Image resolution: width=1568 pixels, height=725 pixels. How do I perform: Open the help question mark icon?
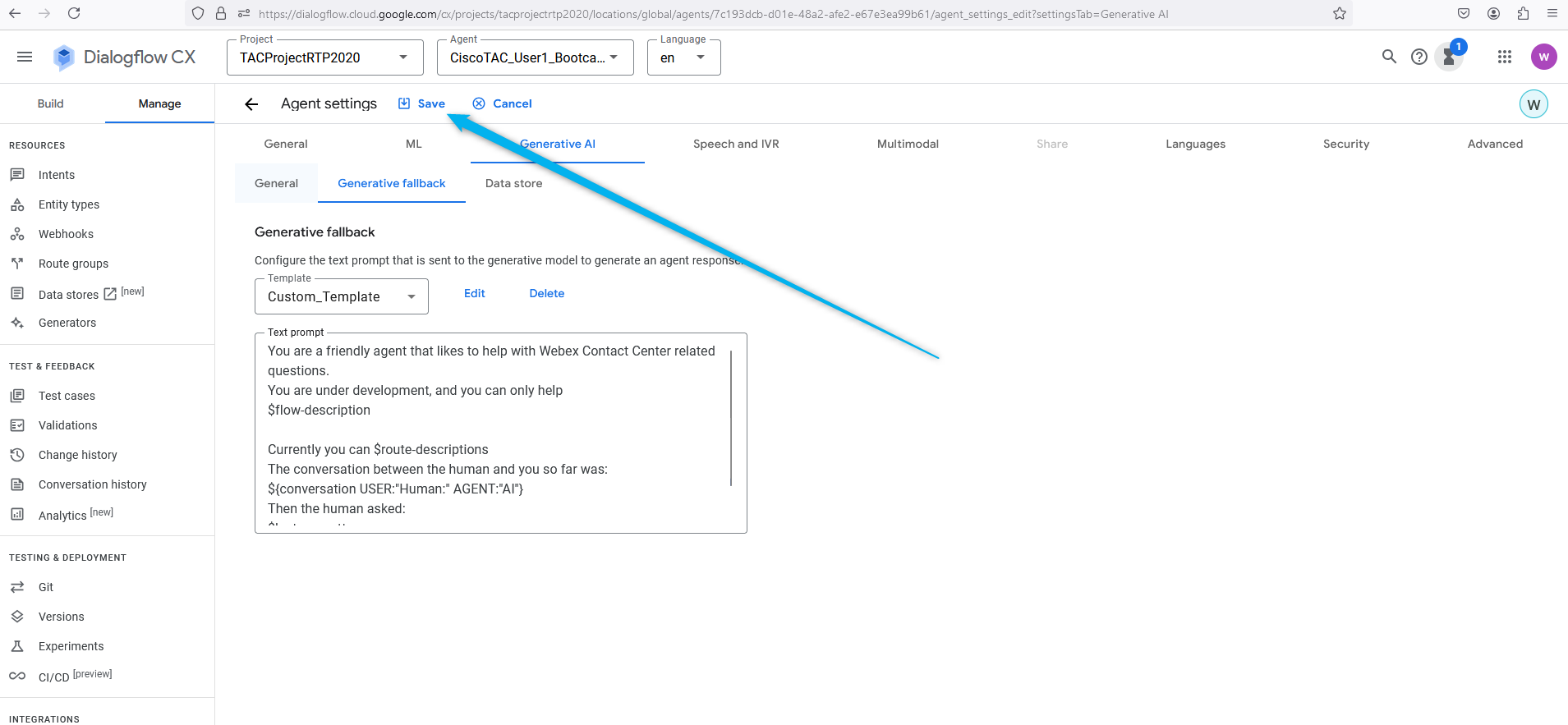(1419, 57)
